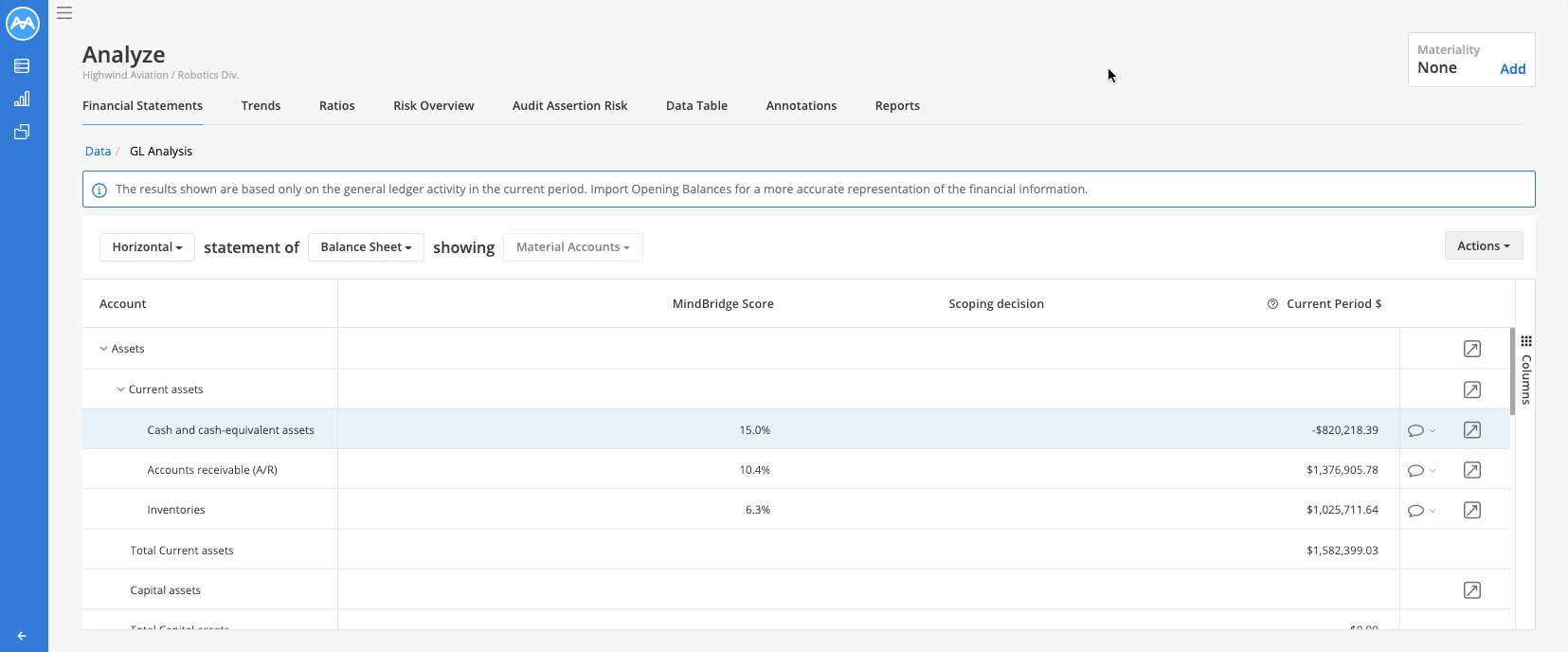Open the Horizontal layout dropdown
This screenshot has width=1568, height=652.
tap(147, 247)
